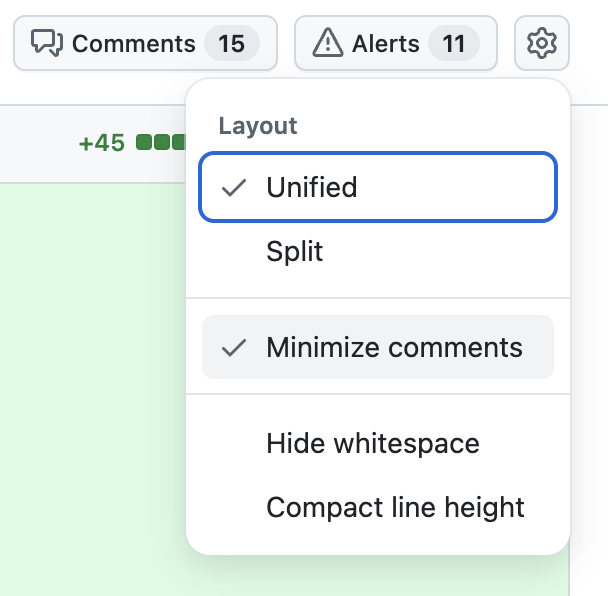Click the Layout section heading
608x596 pixels.
(x=258, y=126)
